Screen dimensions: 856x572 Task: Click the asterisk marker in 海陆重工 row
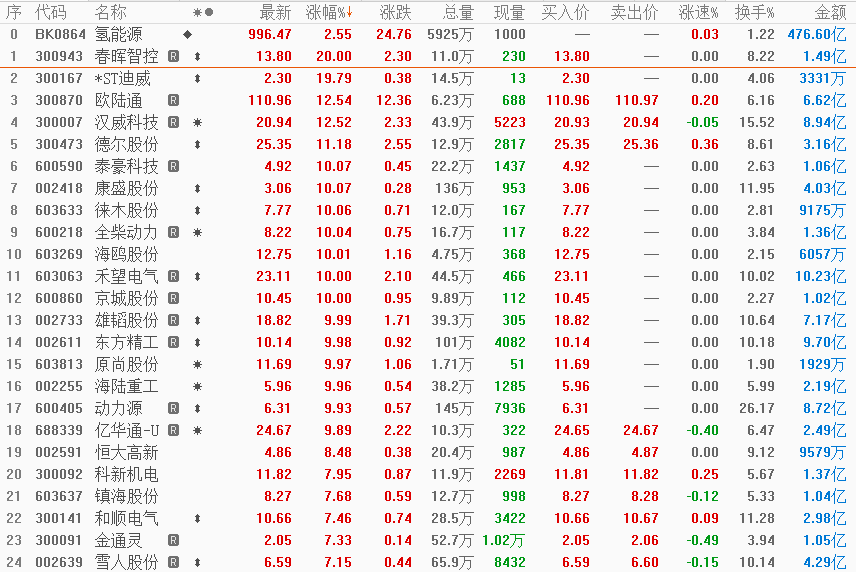pos(198,386)
